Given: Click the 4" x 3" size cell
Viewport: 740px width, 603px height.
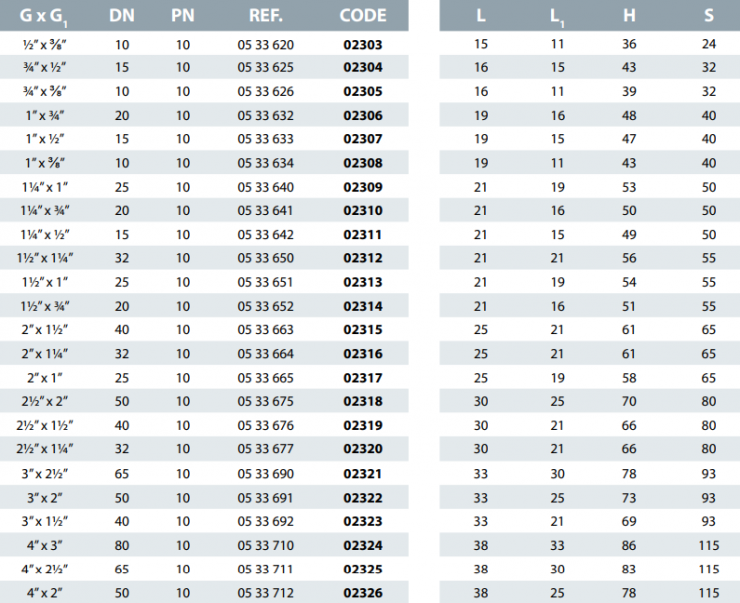Looking at the screenshot, I should pos(47,543).
